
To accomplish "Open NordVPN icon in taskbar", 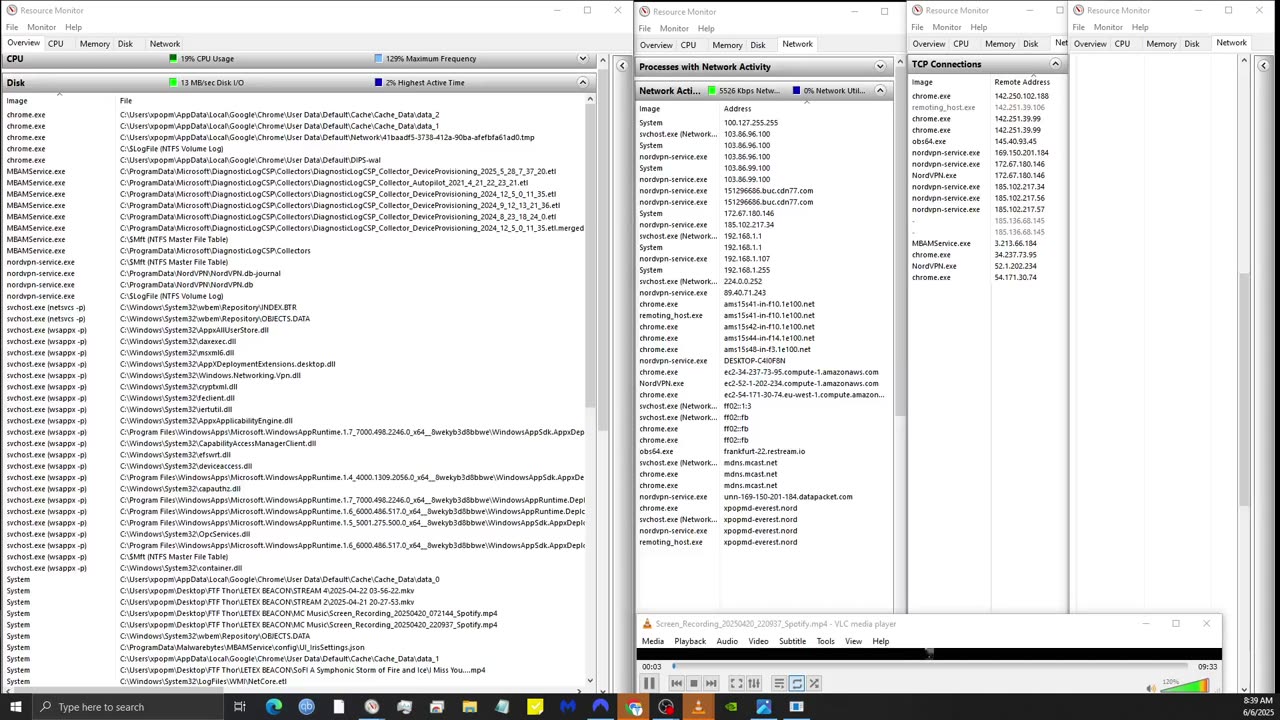I will (x=600, y=707).
